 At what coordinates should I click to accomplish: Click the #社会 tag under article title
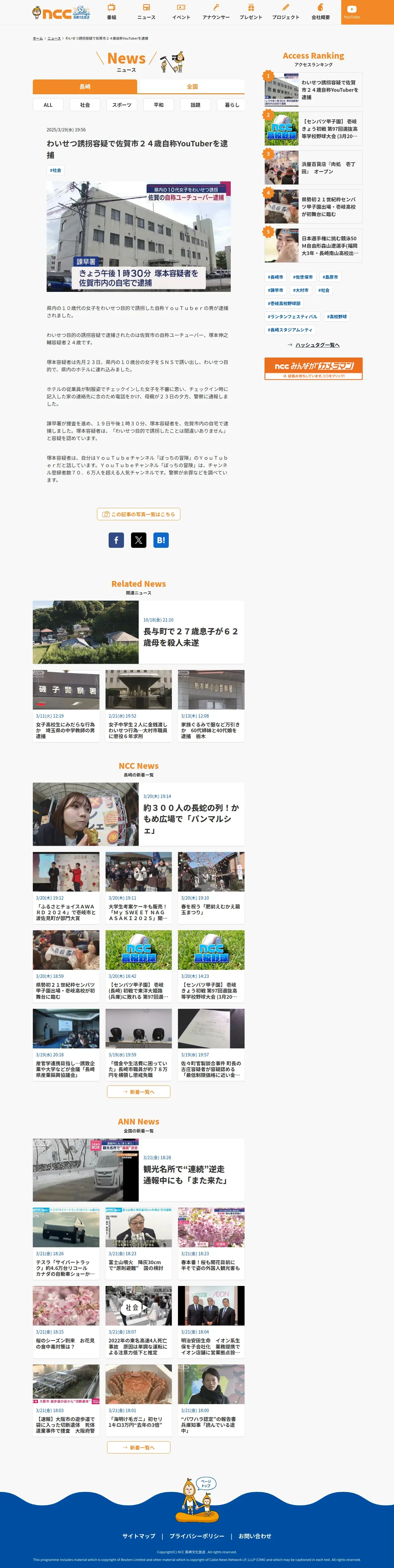click(56, 170)
